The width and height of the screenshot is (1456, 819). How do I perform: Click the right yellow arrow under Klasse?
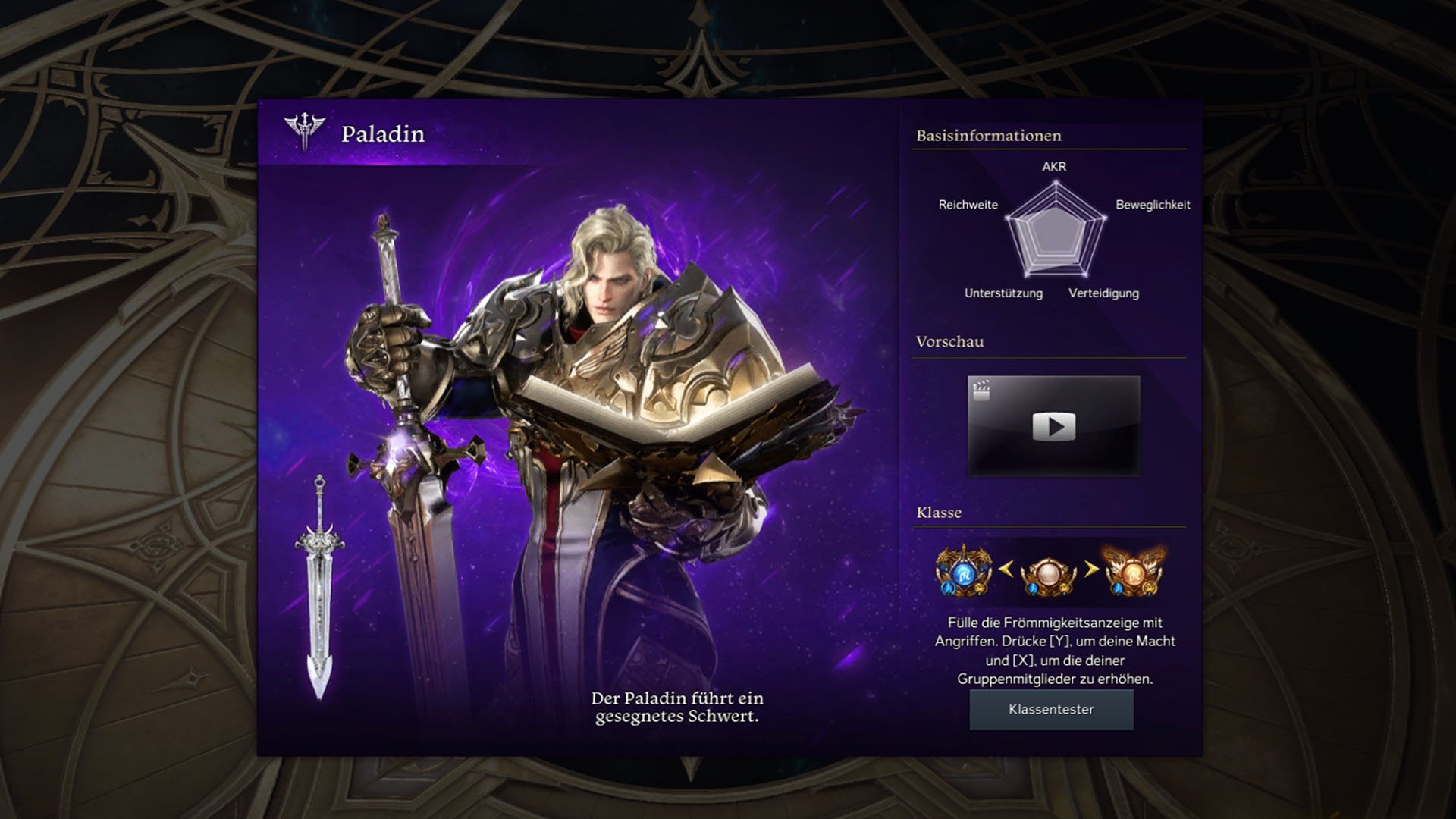[x=1091, y=569]
